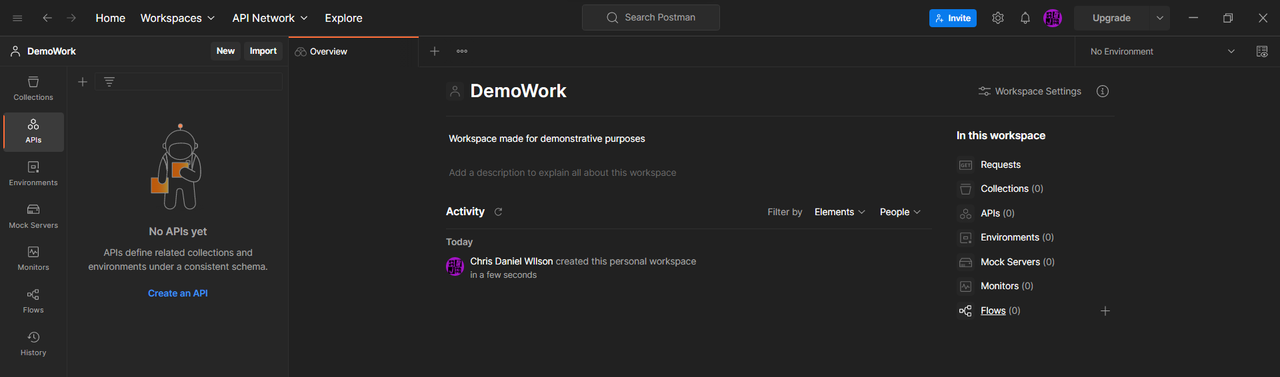Open a new tab with plus icon
Viewport: 1280px width, 377px height.
(x=434, y=51)
